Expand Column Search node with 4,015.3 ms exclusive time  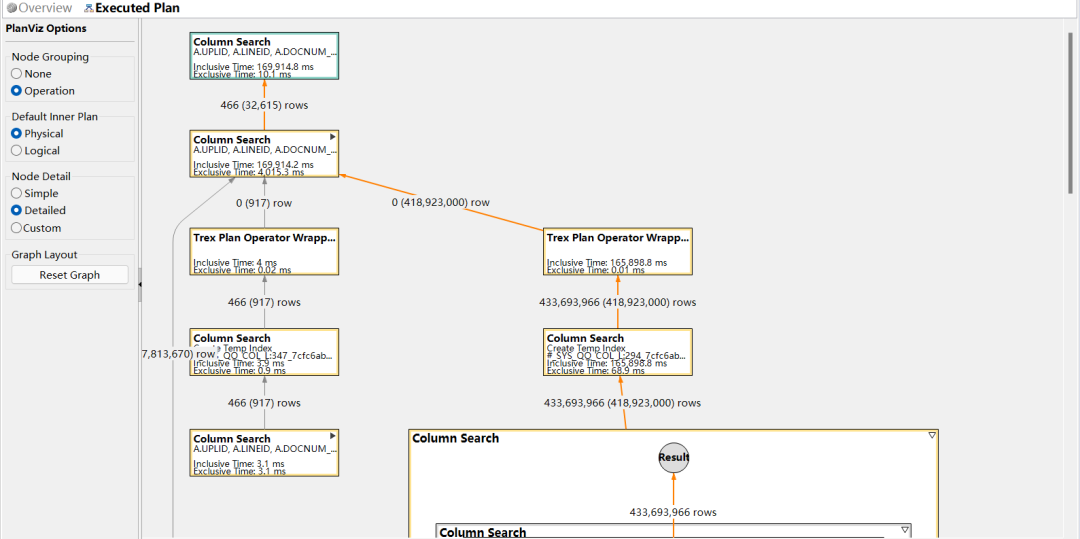(x=333, y=137)
